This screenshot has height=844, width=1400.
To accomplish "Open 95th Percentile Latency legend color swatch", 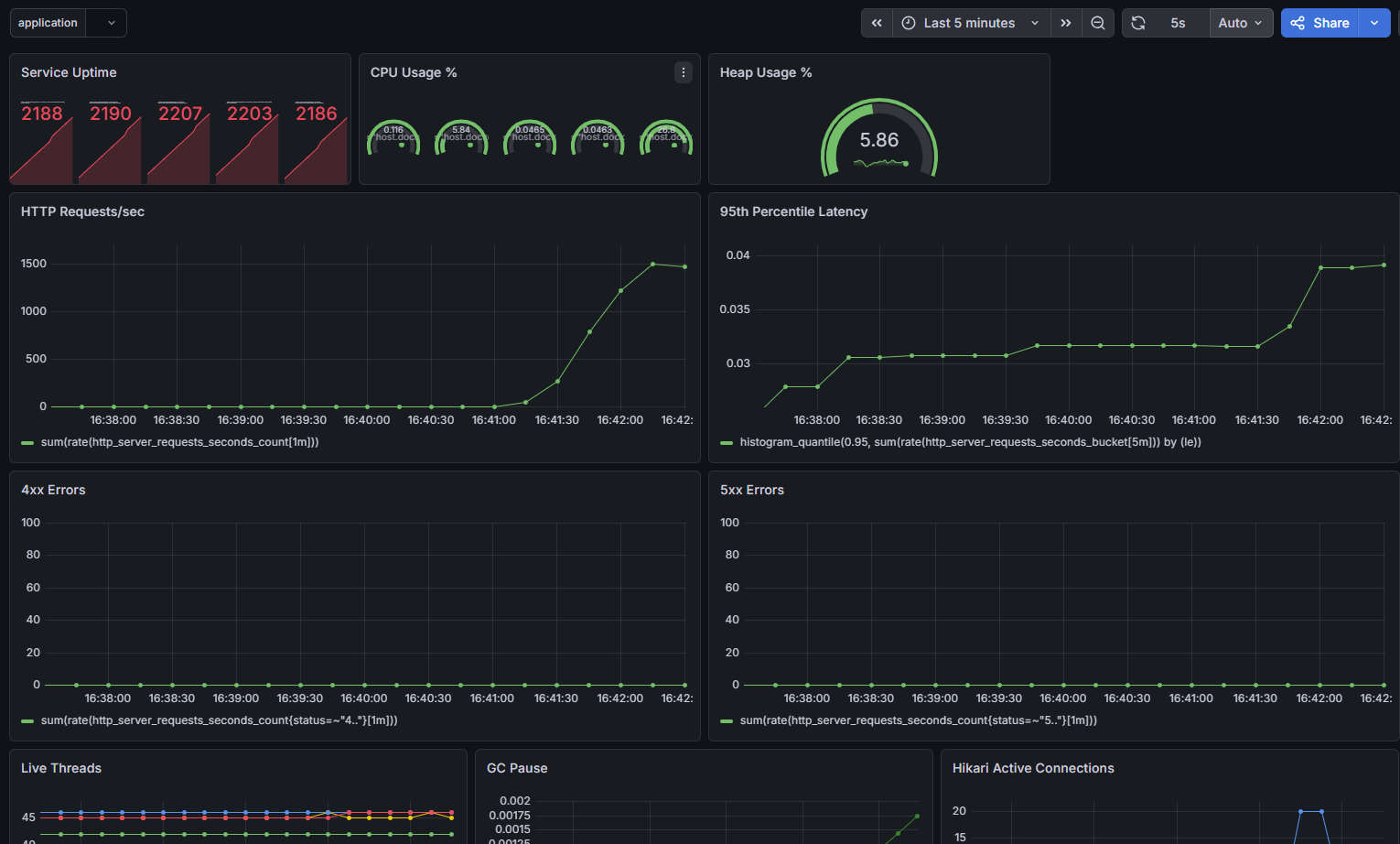I will coord(727,443).
